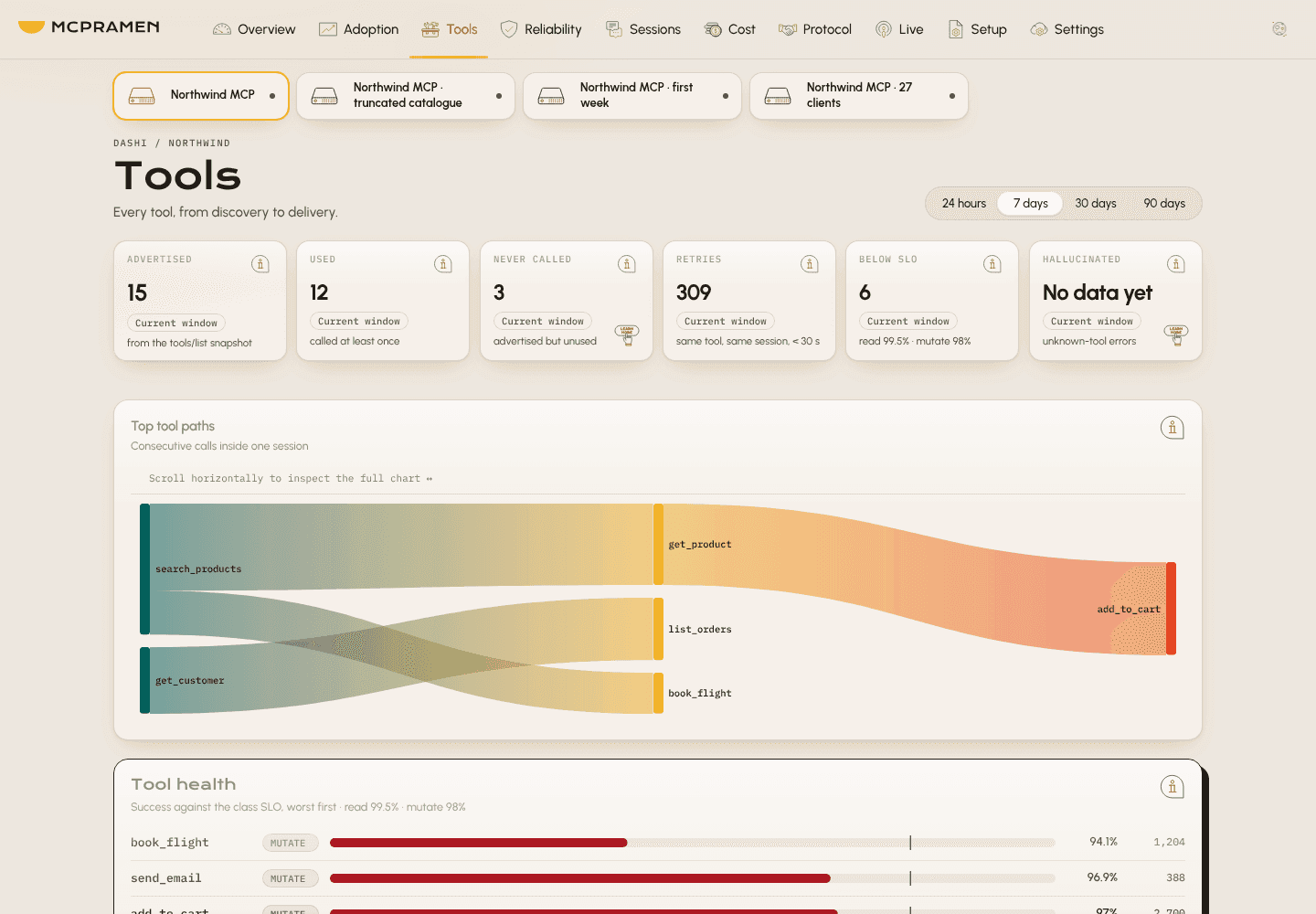Click the send_email success bar
Image resolution: width=1316 pixels, height=914 pixels.
(692, 878)
